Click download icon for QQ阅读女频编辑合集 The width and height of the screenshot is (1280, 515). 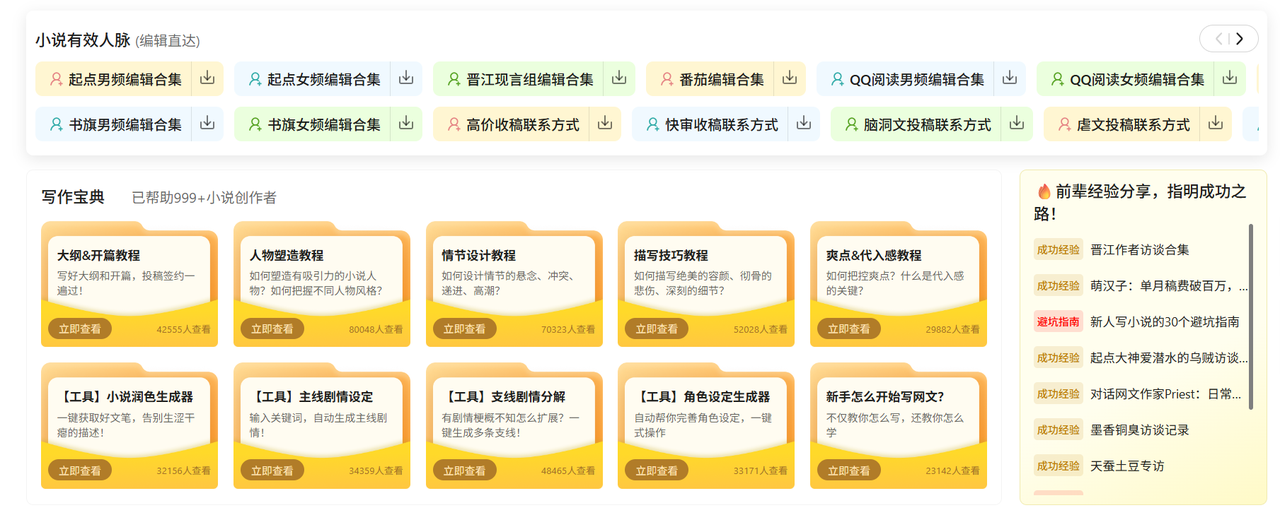(1230, 78)
